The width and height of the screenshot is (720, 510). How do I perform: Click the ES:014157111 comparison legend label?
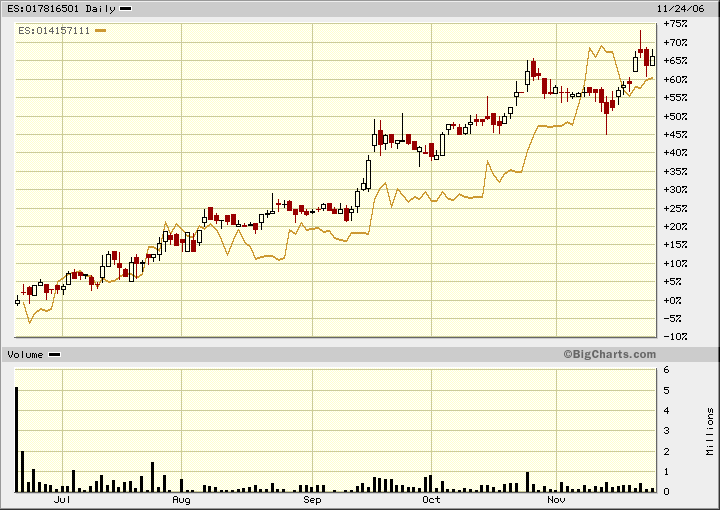[54, 31]
